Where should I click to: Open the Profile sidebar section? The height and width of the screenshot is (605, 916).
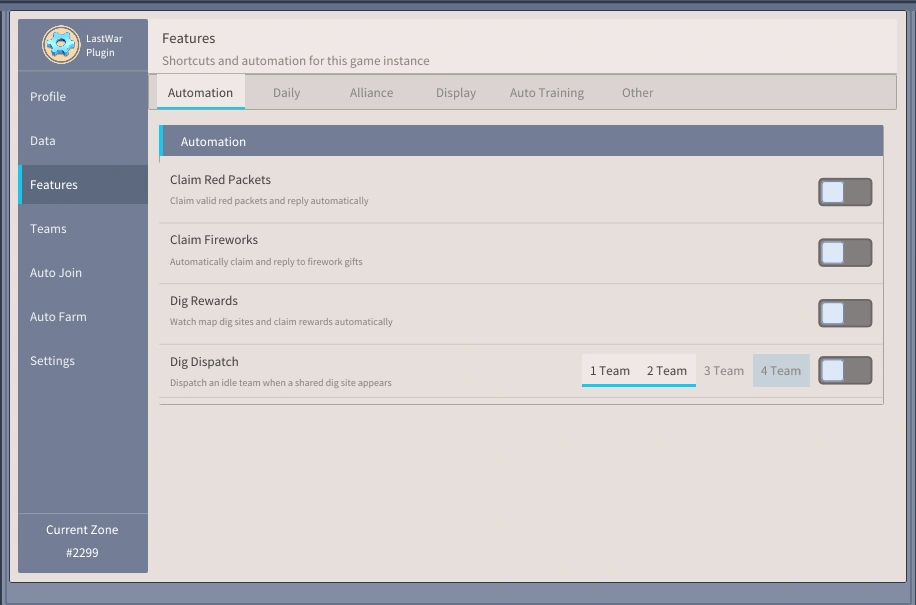point(83,96)
